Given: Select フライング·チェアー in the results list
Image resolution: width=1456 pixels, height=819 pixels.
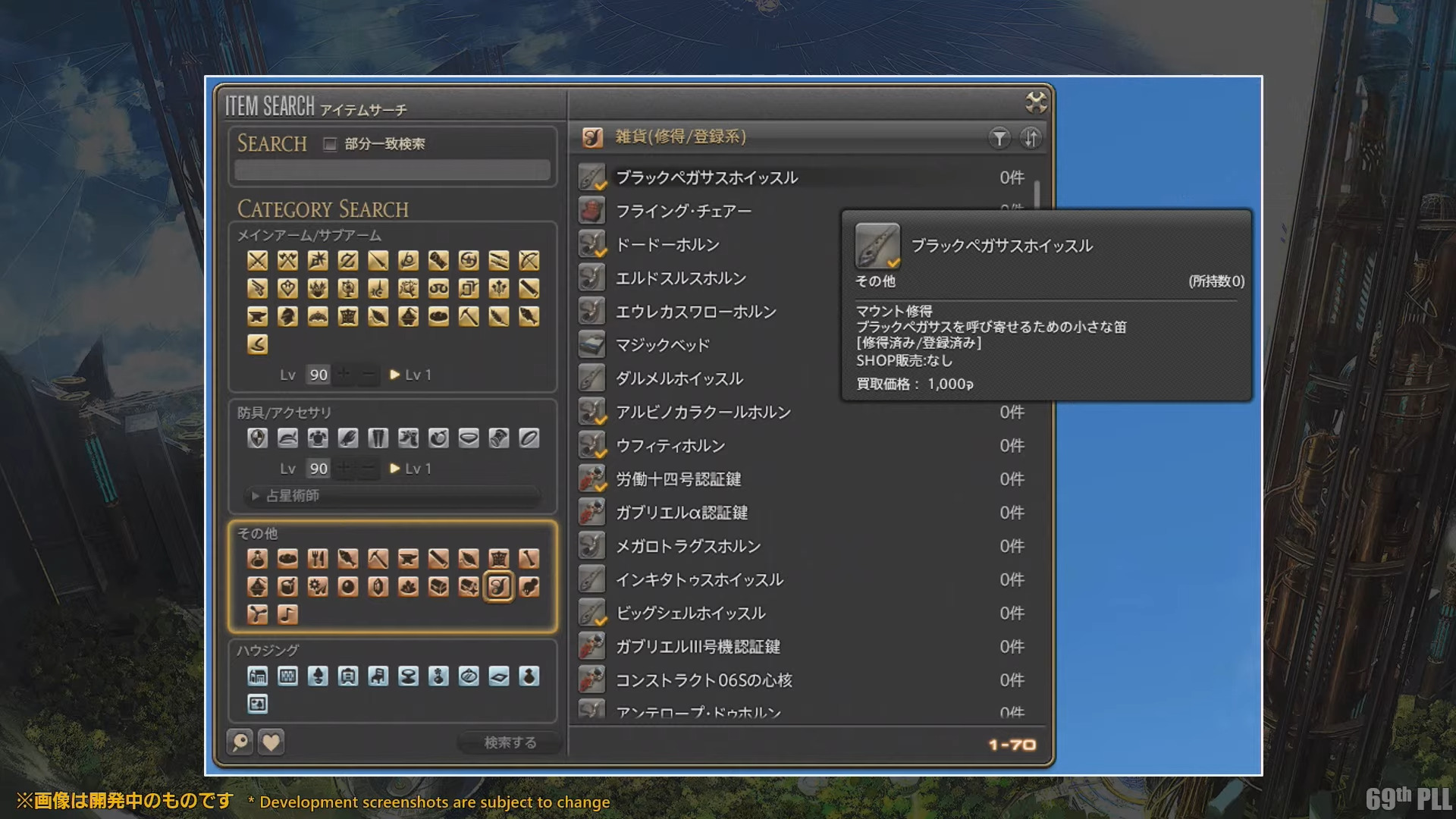Looking at the screenshot, I should click(x=682, y=211).
